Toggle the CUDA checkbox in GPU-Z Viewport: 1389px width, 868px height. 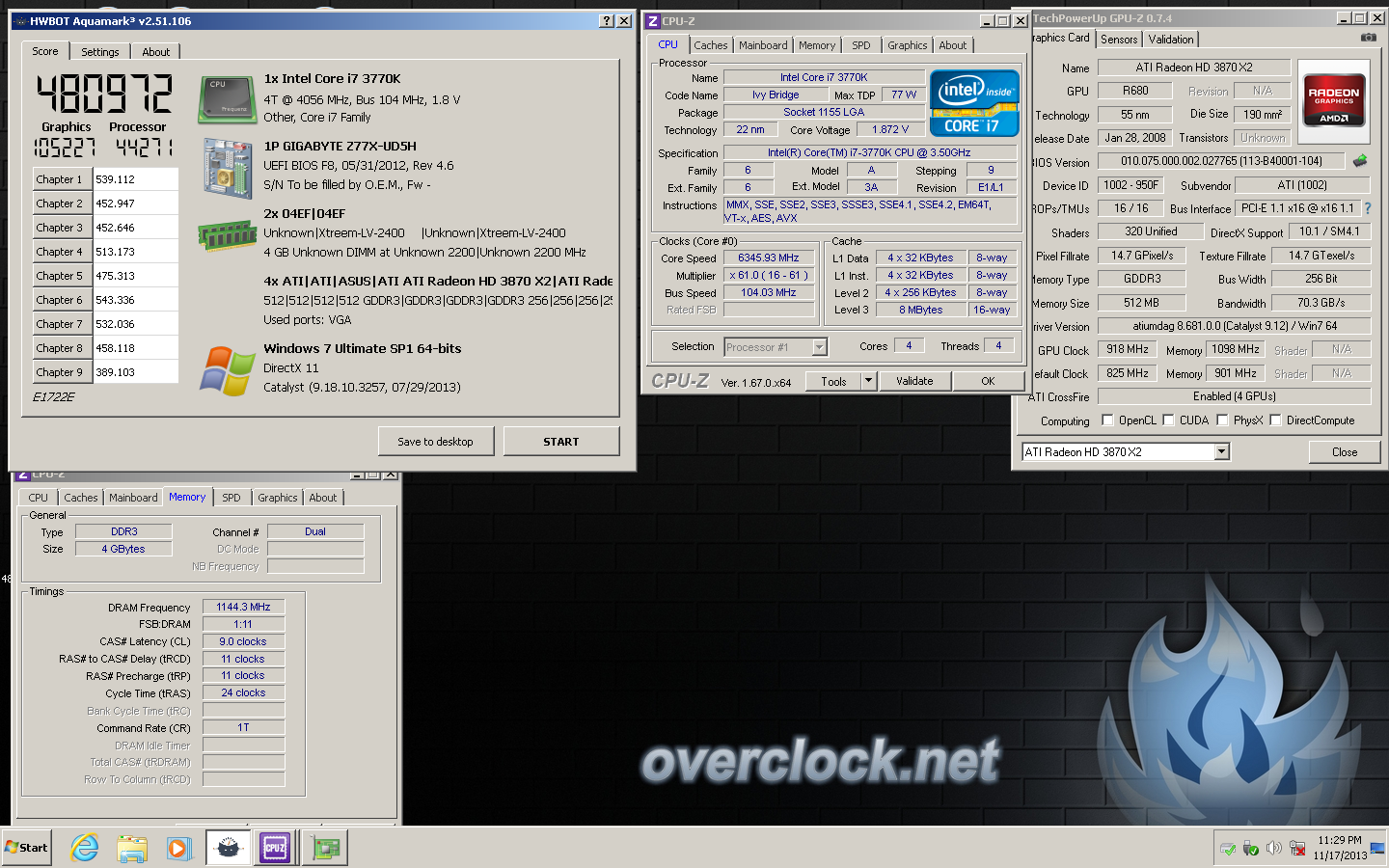click(1168, 420)
